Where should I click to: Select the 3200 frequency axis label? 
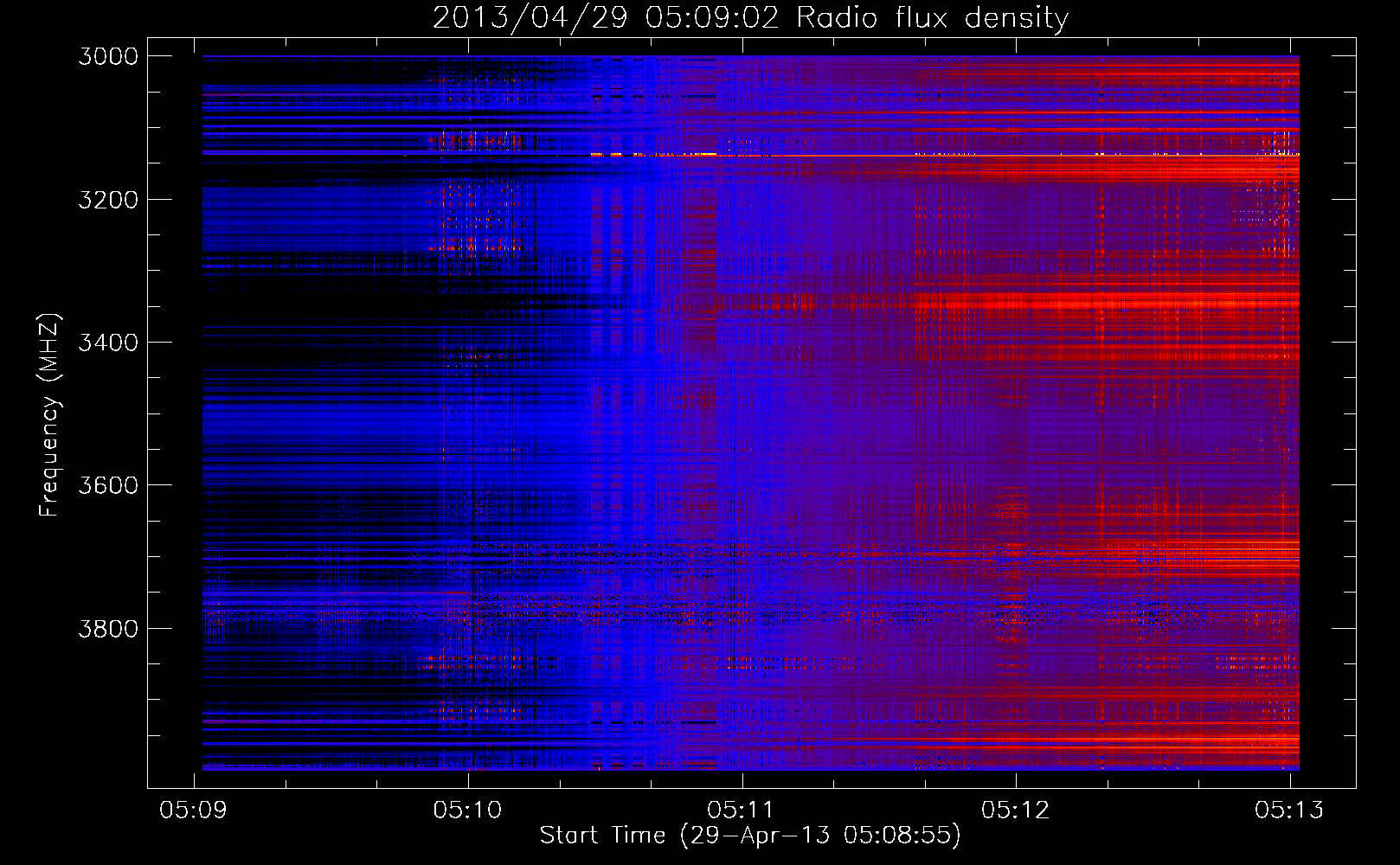coord(108,200)
